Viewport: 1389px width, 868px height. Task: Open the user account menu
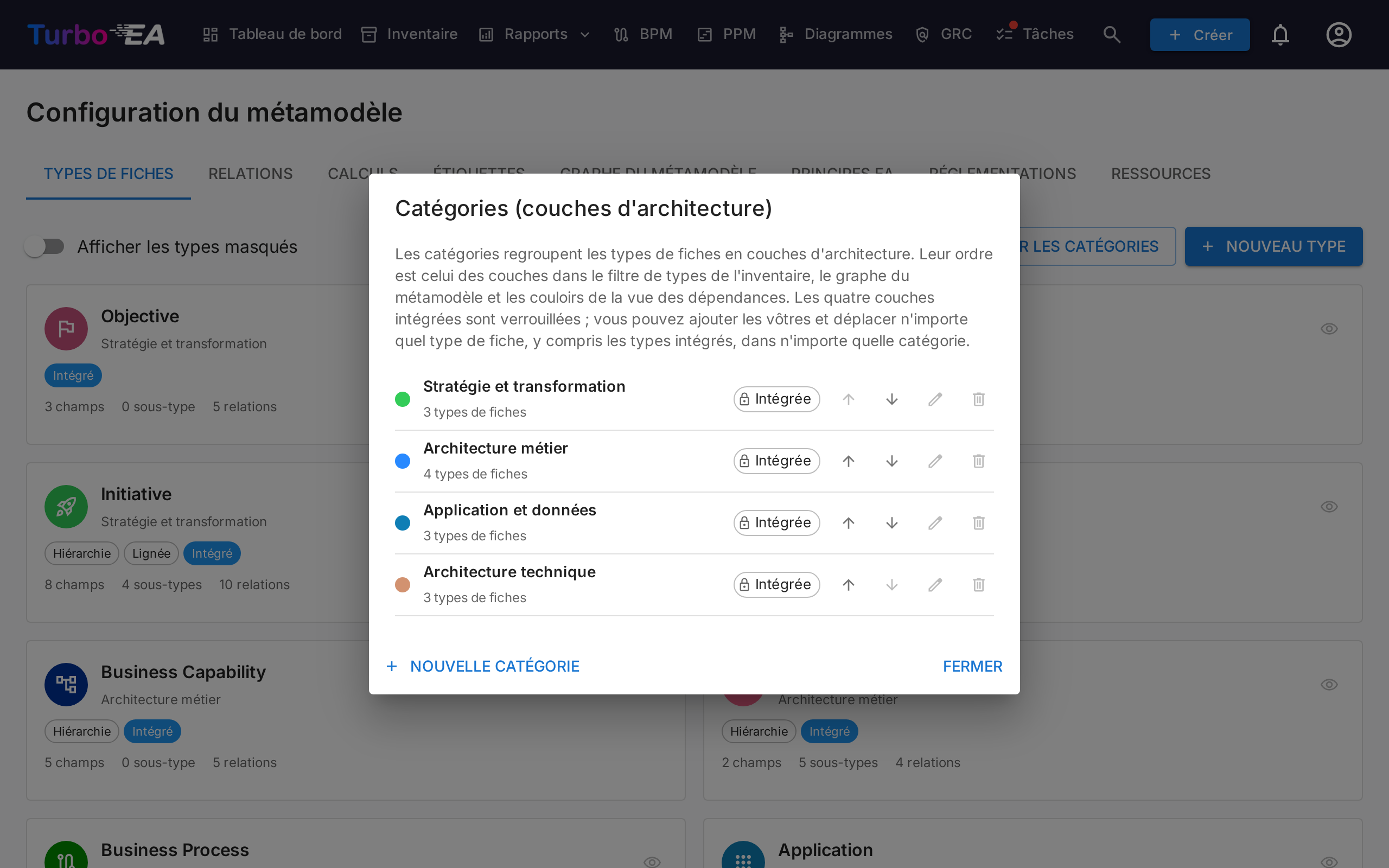[x=1339, y=34]
